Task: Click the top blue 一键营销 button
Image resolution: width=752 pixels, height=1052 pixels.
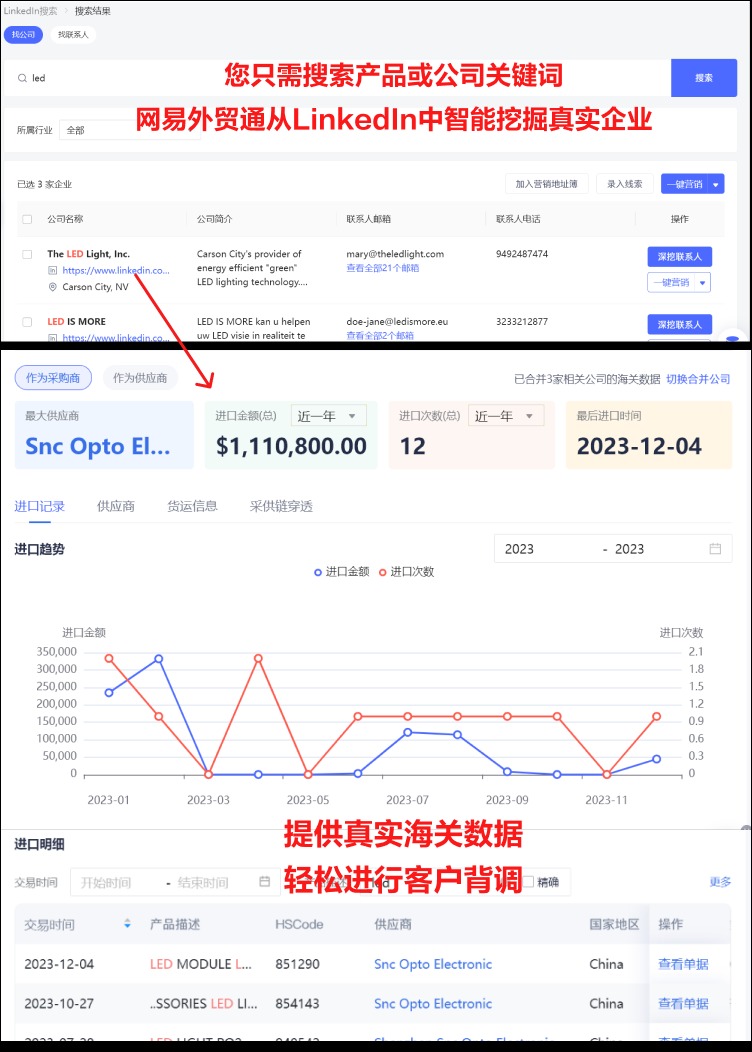Action: [684, 185]
